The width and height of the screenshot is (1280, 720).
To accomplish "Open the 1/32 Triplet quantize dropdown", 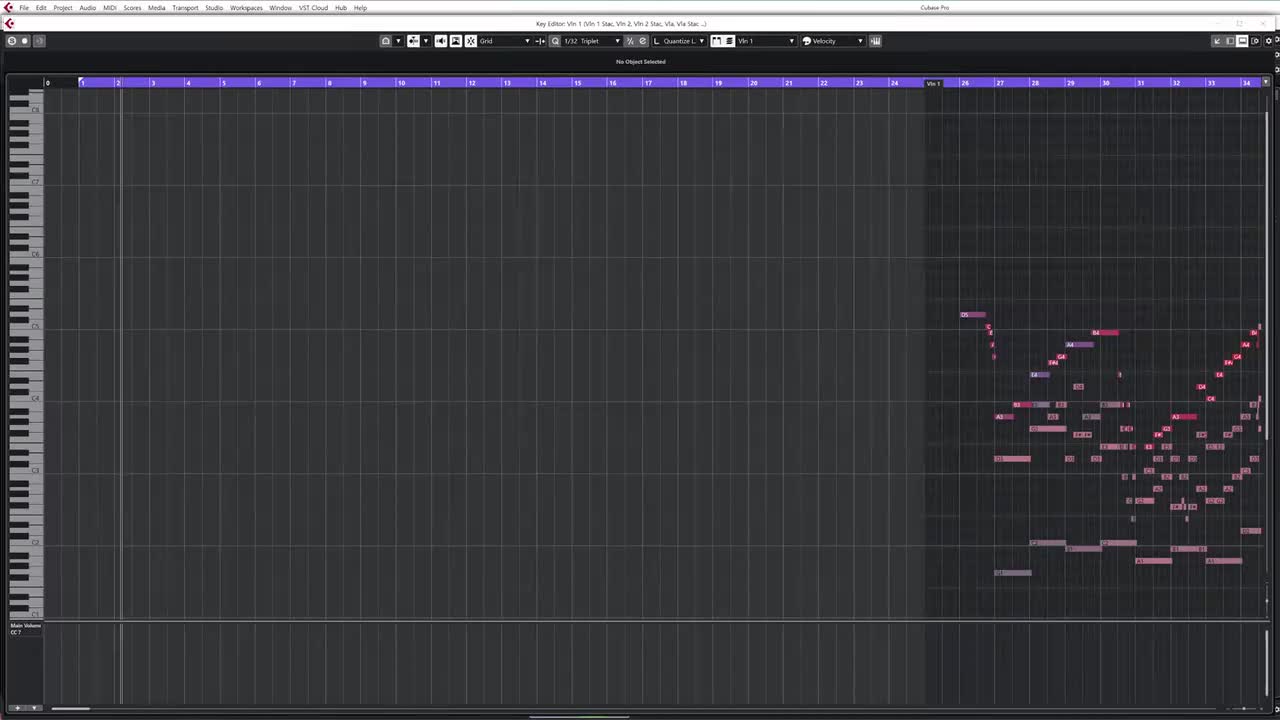I will tap(592, 41).
